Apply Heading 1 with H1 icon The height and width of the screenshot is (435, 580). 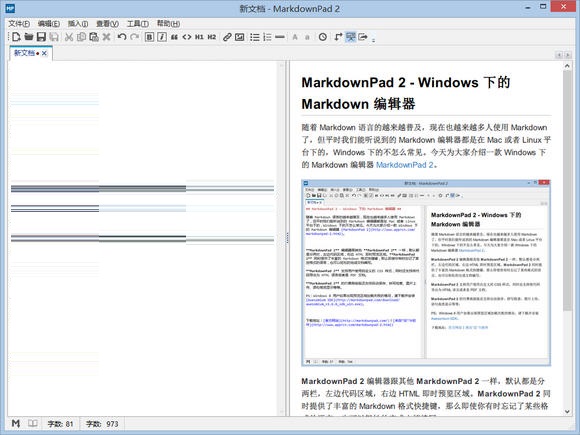point(199,37)
